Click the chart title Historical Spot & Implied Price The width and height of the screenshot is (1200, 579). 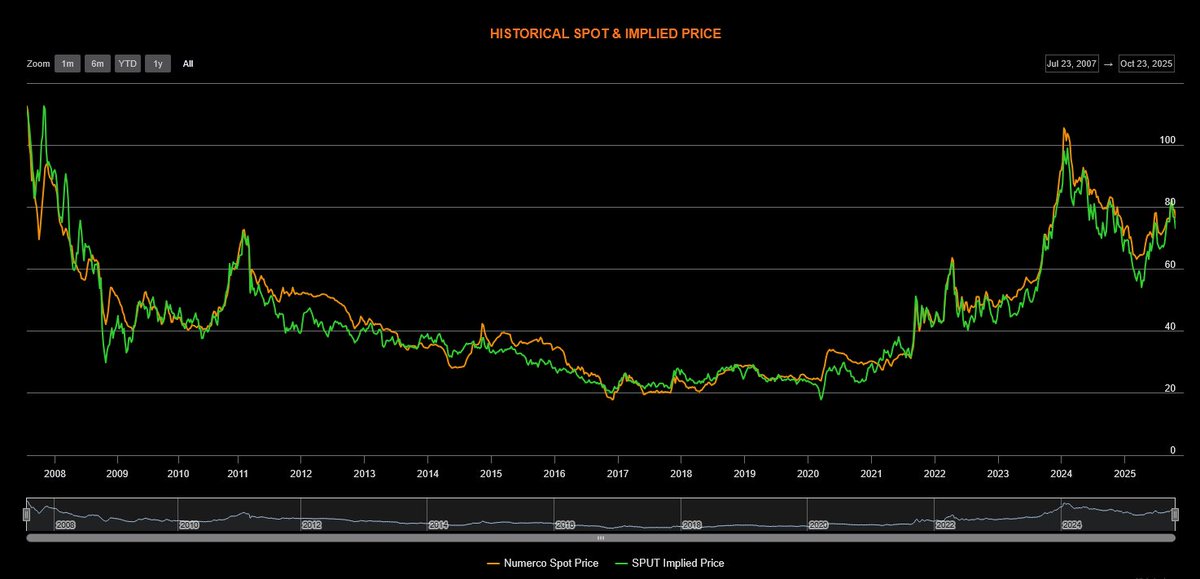pyautogui.click(x=605, y=33)
